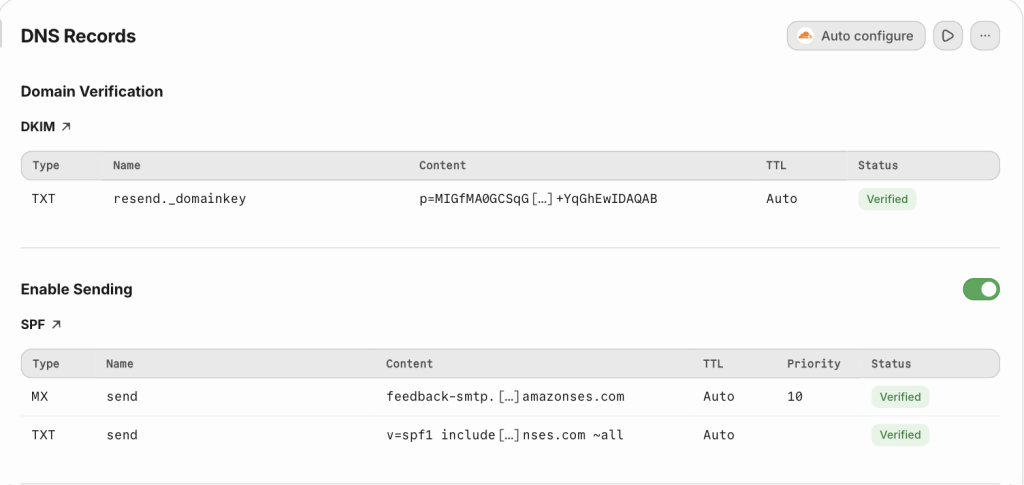The image size is (1024, 485).
Task: Click the DNS Records heading
Action: 78,36
